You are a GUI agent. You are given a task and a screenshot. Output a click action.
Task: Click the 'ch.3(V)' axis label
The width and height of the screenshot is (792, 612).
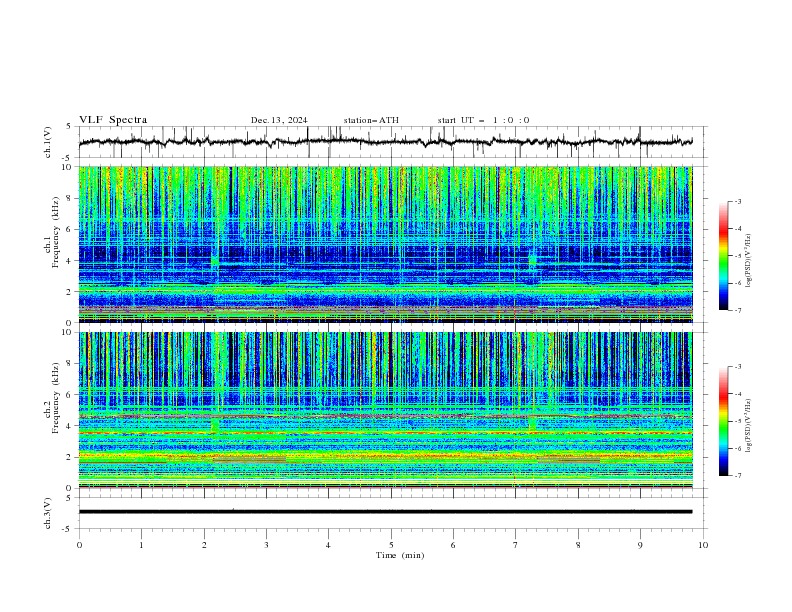tap(48, 513)
